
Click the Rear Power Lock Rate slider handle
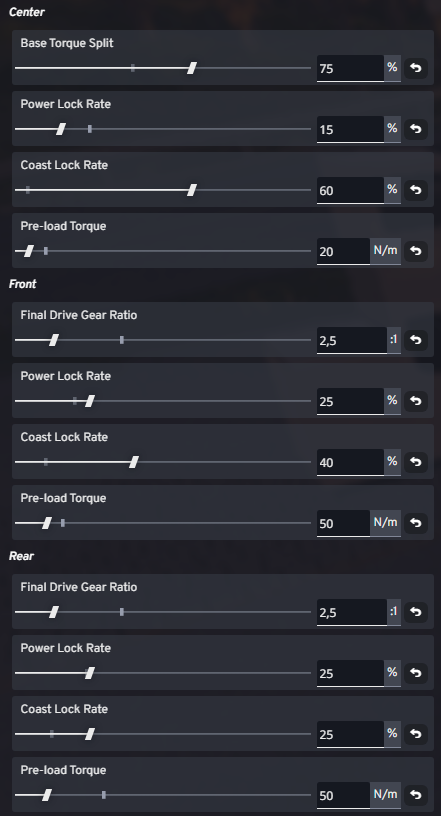pos(90,673)
